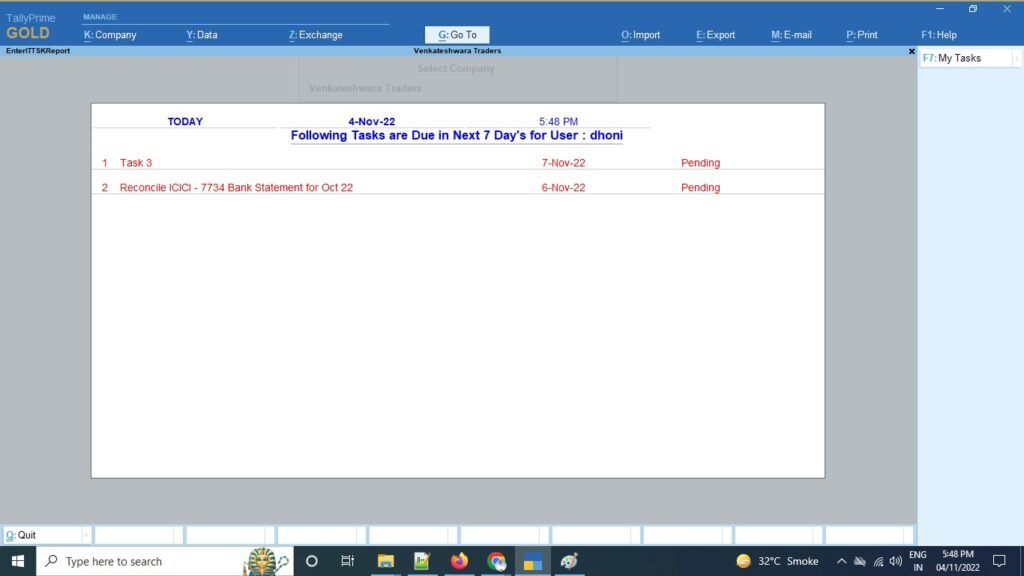Select the Export option

coord(715,35)
